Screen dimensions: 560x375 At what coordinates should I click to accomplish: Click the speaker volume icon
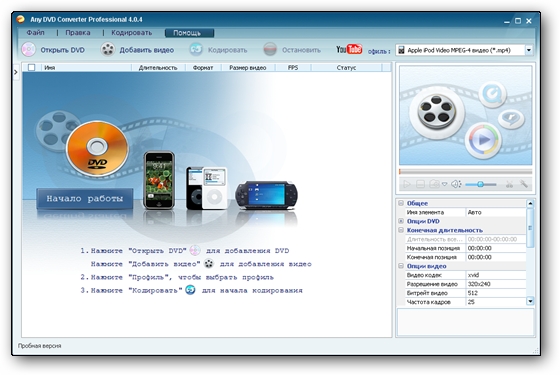456,184
